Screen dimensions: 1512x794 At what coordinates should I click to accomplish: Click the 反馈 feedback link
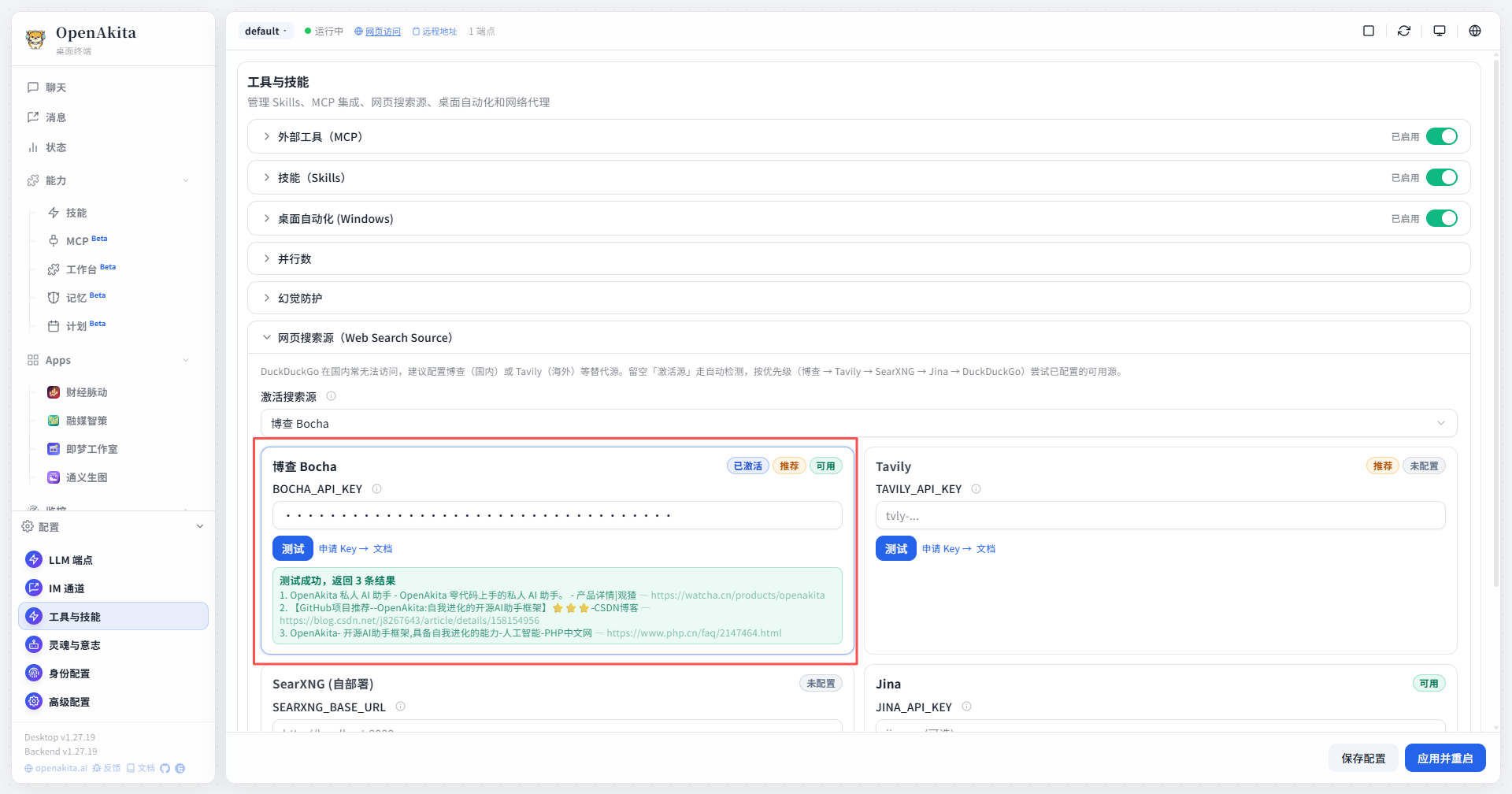[106, 768]
